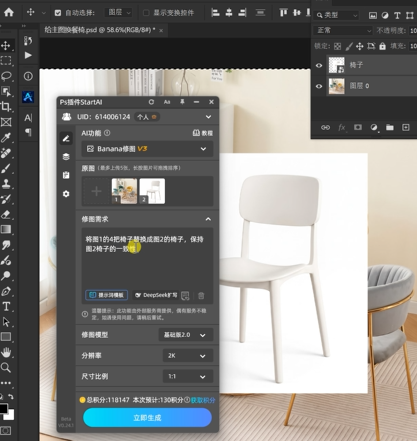The image size is (417, 441).
Task: Select the Pen tool
Action: tap(6, 291)
